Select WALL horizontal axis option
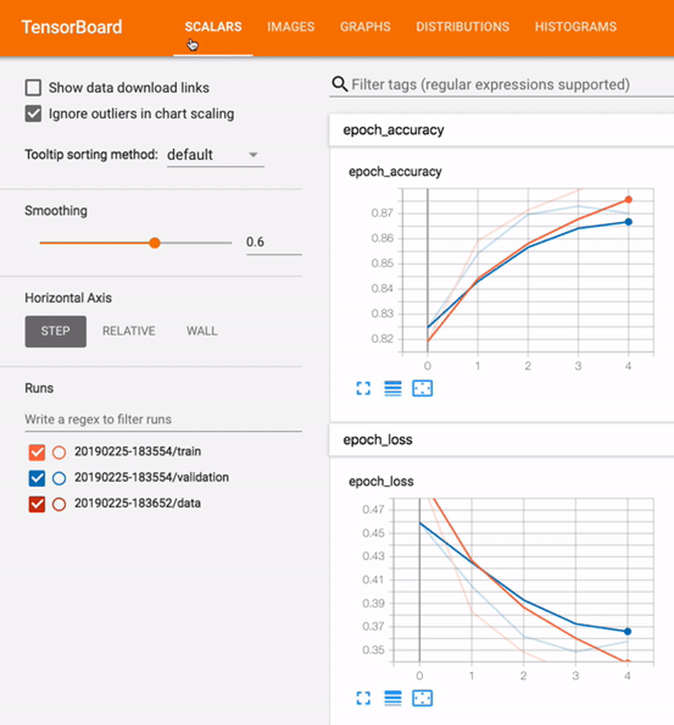The image size is (674, 725). click(202, 331)
